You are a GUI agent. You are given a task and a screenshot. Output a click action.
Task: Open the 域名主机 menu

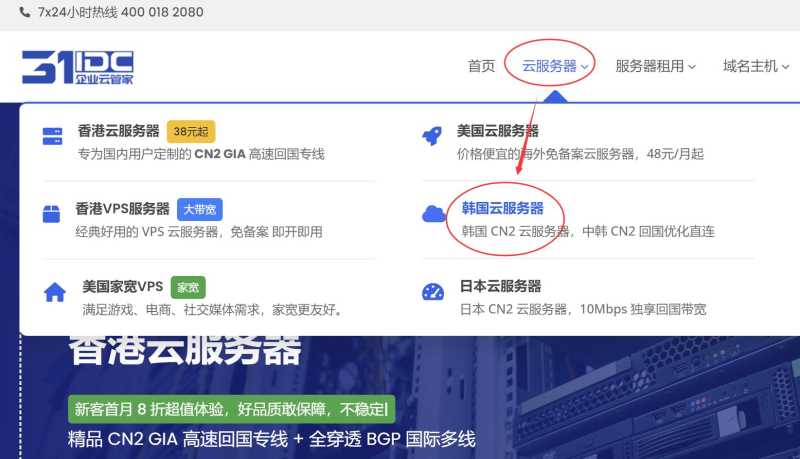(750, 66)
